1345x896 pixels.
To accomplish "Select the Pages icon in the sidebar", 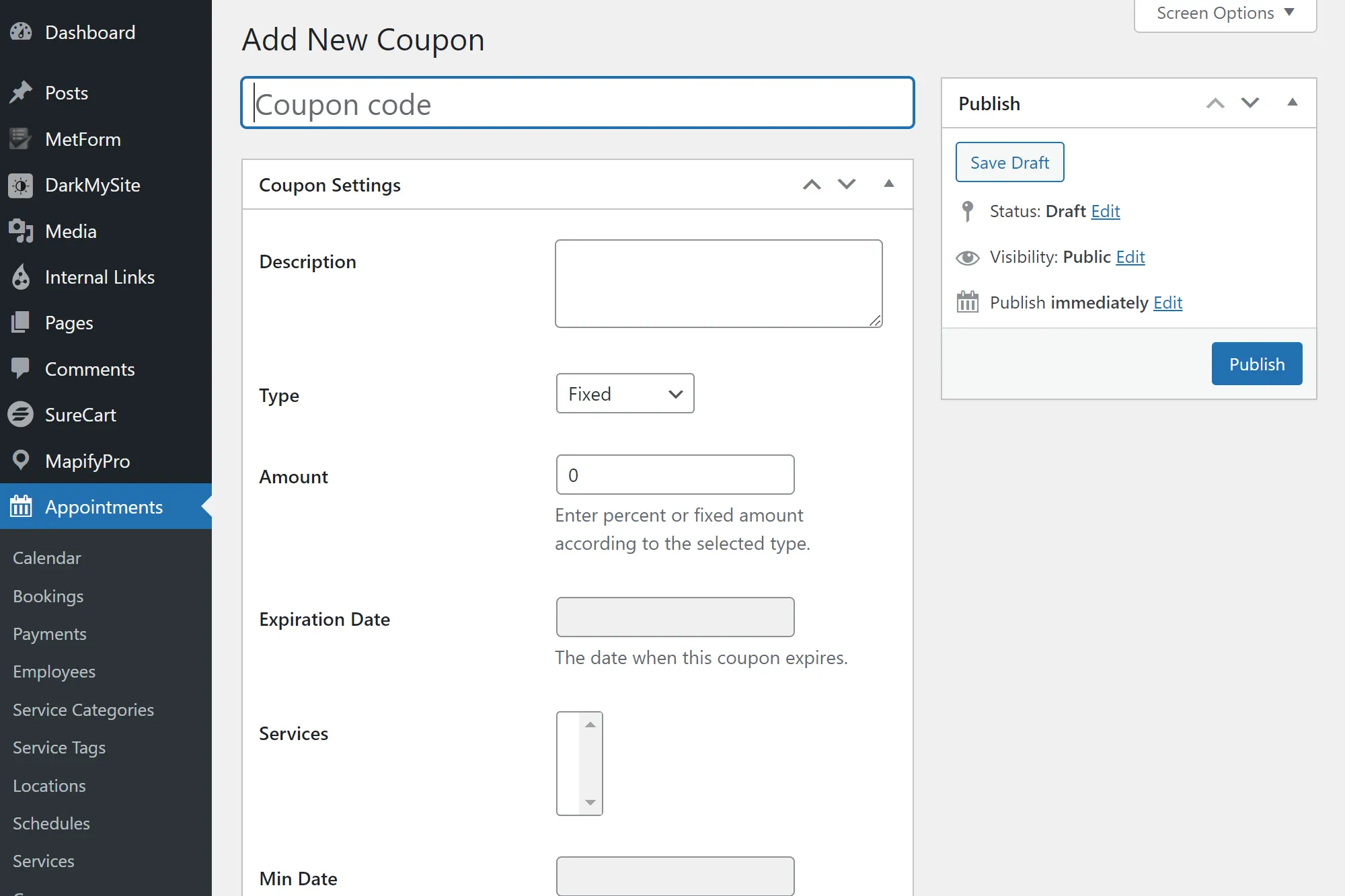I will (x=21, y=323).
